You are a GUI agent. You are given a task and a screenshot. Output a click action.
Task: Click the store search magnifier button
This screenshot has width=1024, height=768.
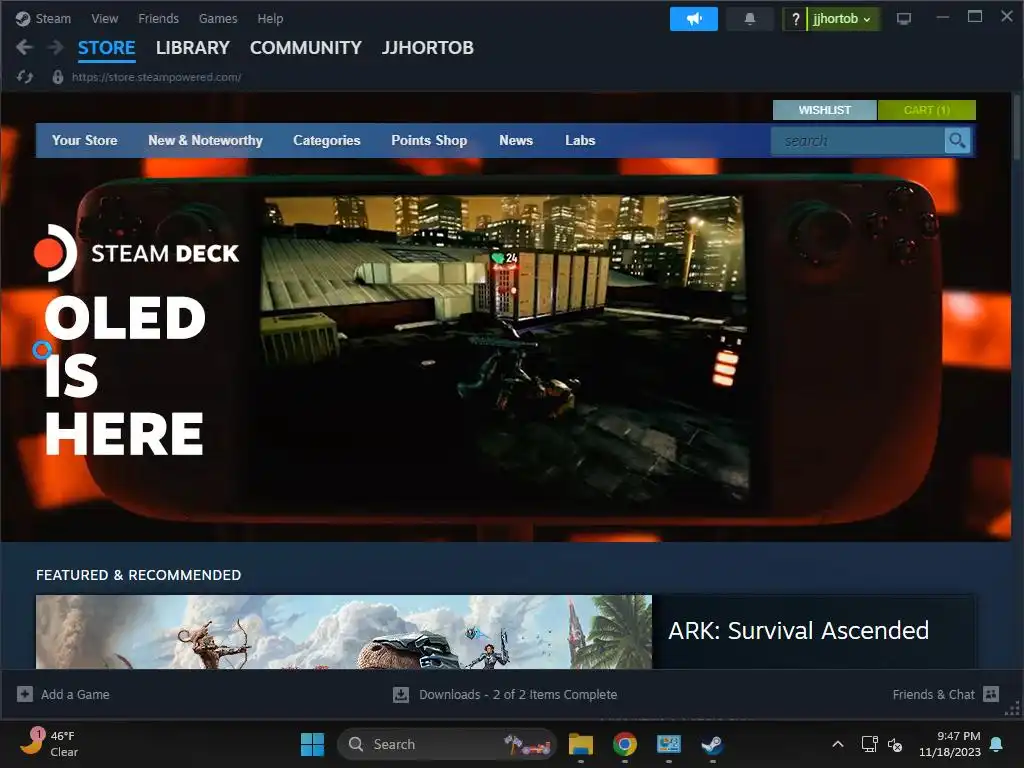(x=957, y=140)
